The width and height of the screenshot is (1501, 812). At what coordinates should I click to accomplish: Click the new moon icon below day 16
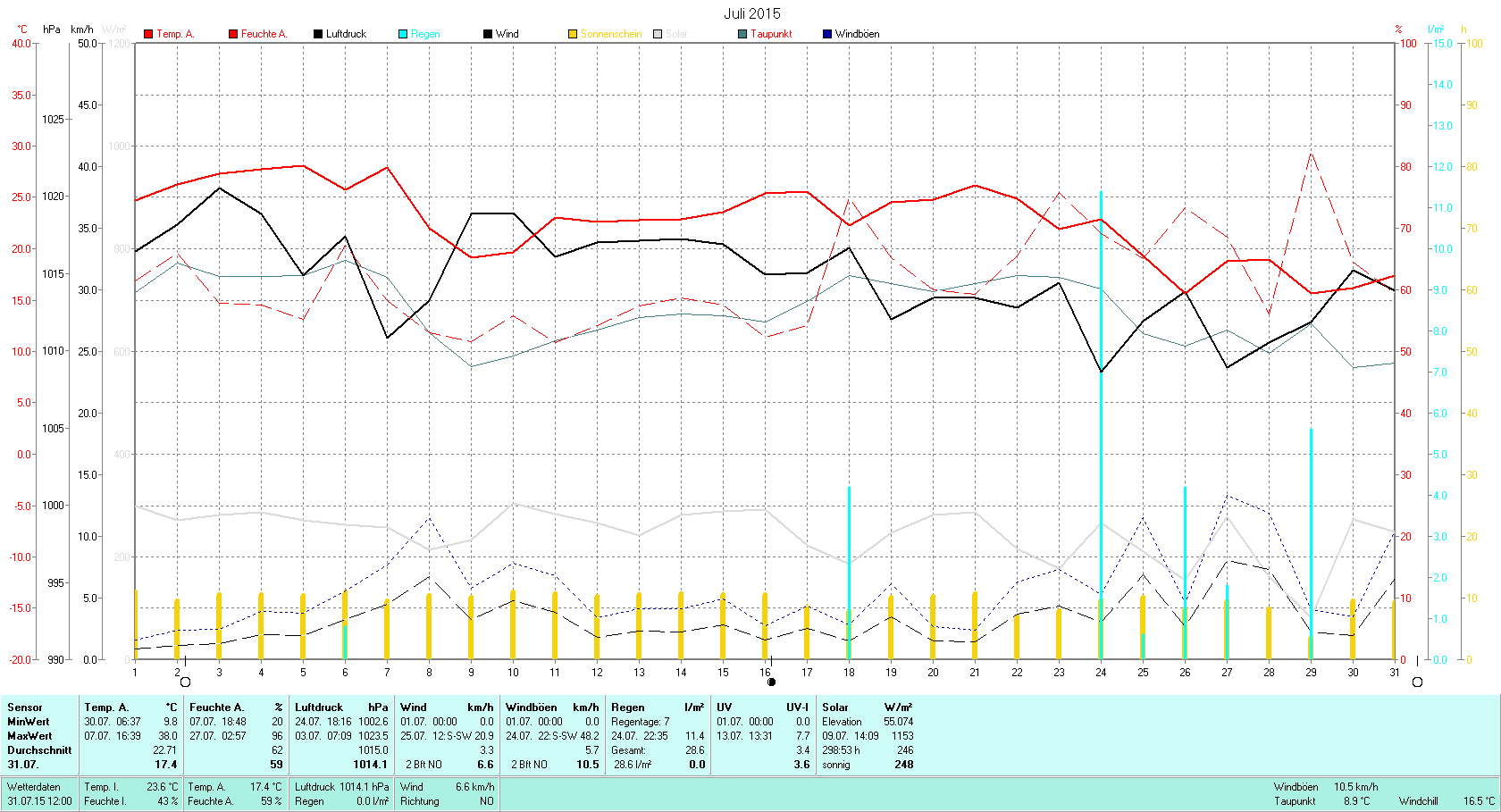click(772, 682)
